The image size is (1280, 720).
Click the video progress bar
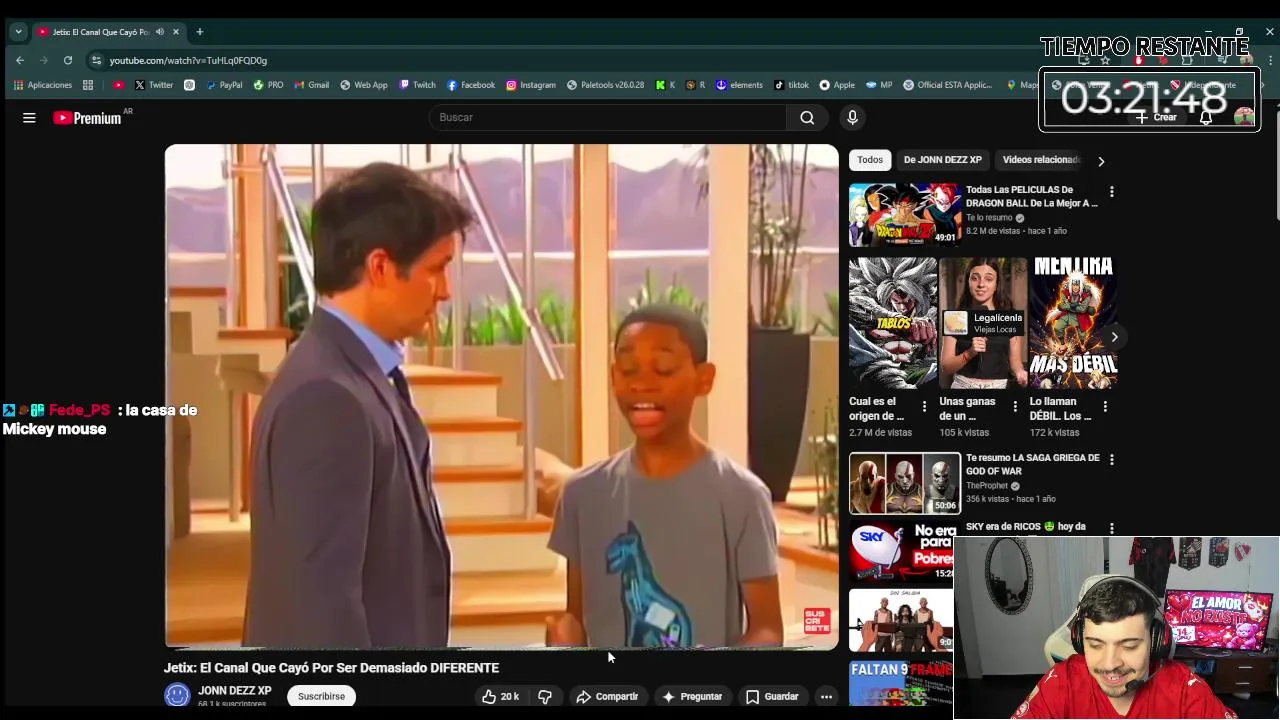[x=501, y=648]
